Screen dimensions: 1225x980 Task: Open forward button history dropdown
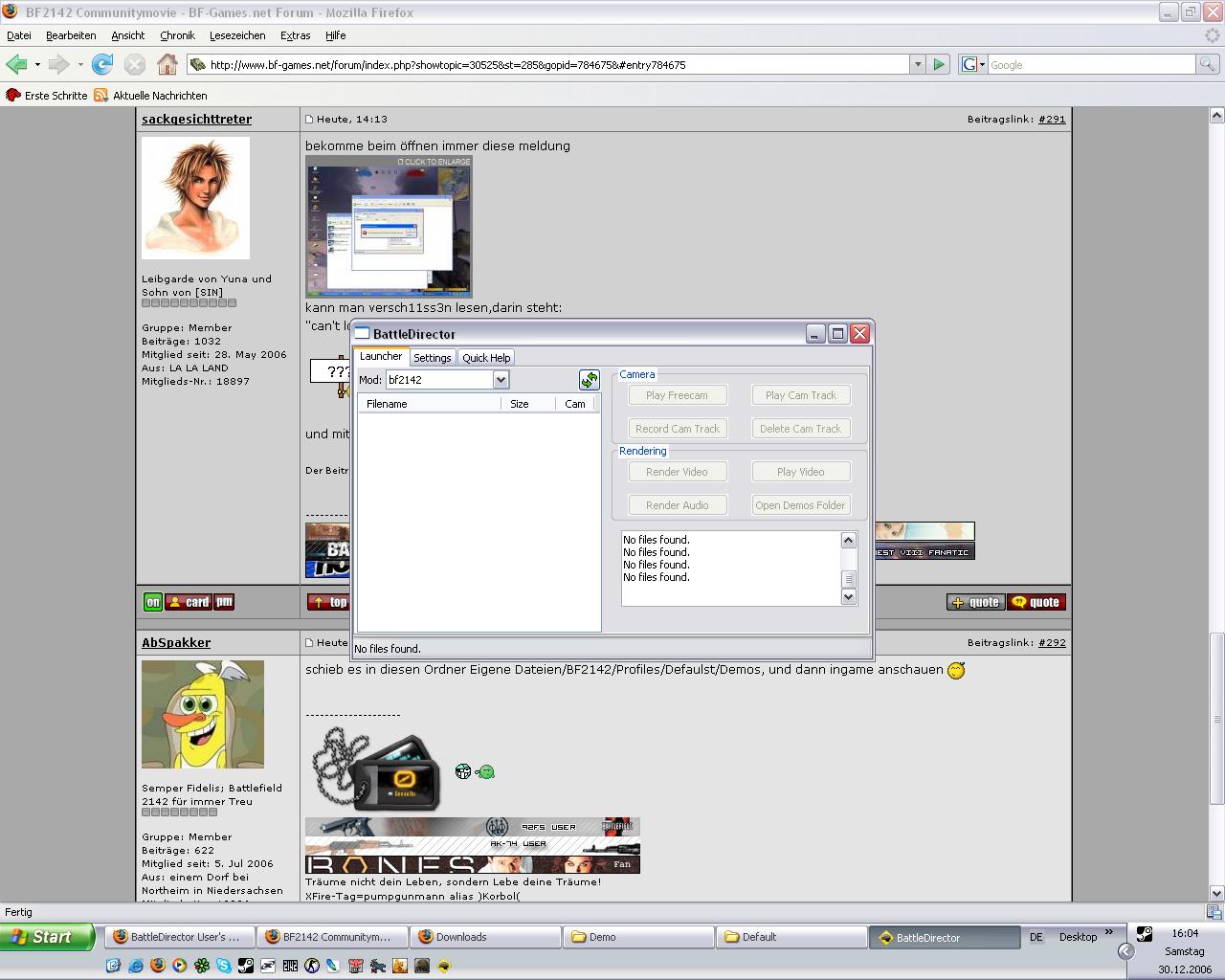click(80, 64)
